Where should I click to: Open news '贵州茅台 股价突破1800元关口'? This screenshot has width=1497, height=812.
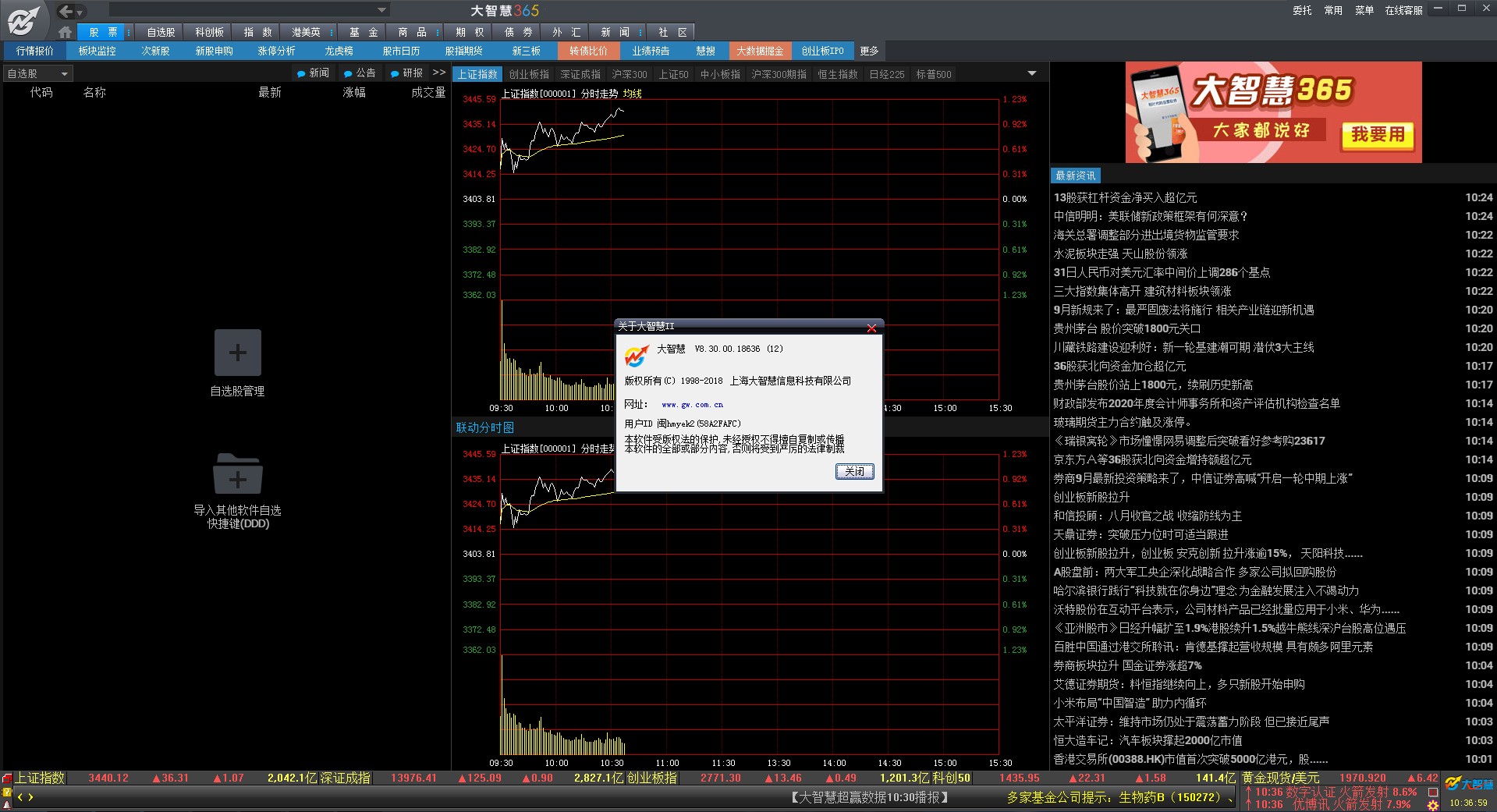click(x=1127, y=328)
